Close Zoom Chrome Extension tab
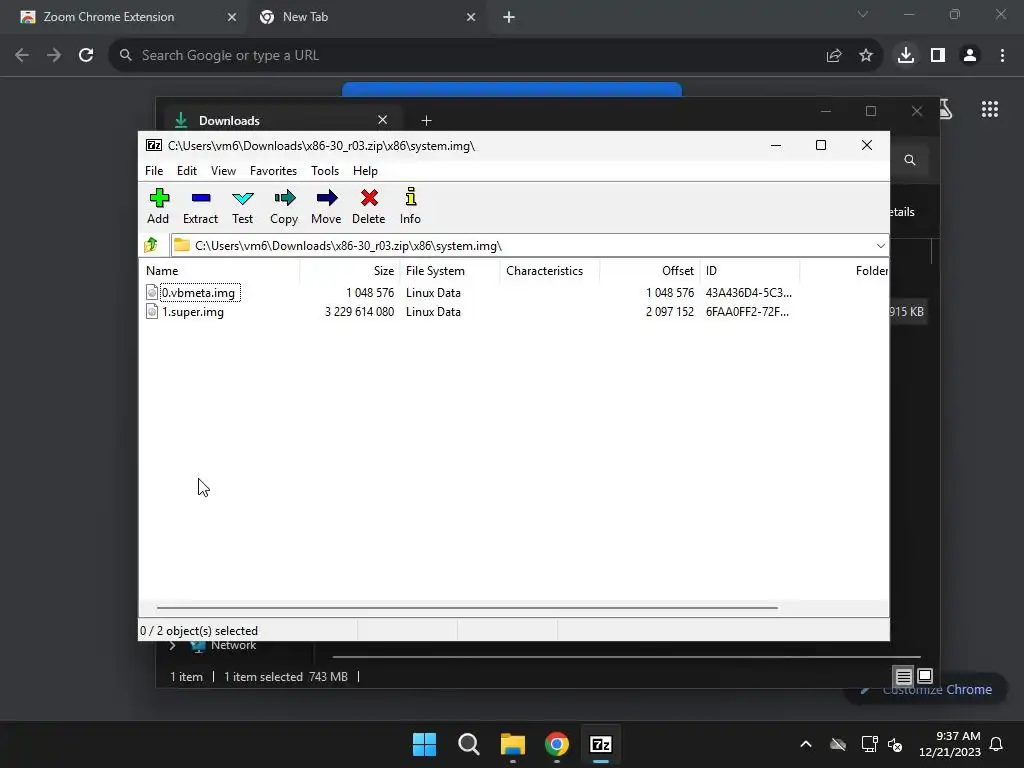The height and width of the screenshot is (768, 1024). pos(232,17)
